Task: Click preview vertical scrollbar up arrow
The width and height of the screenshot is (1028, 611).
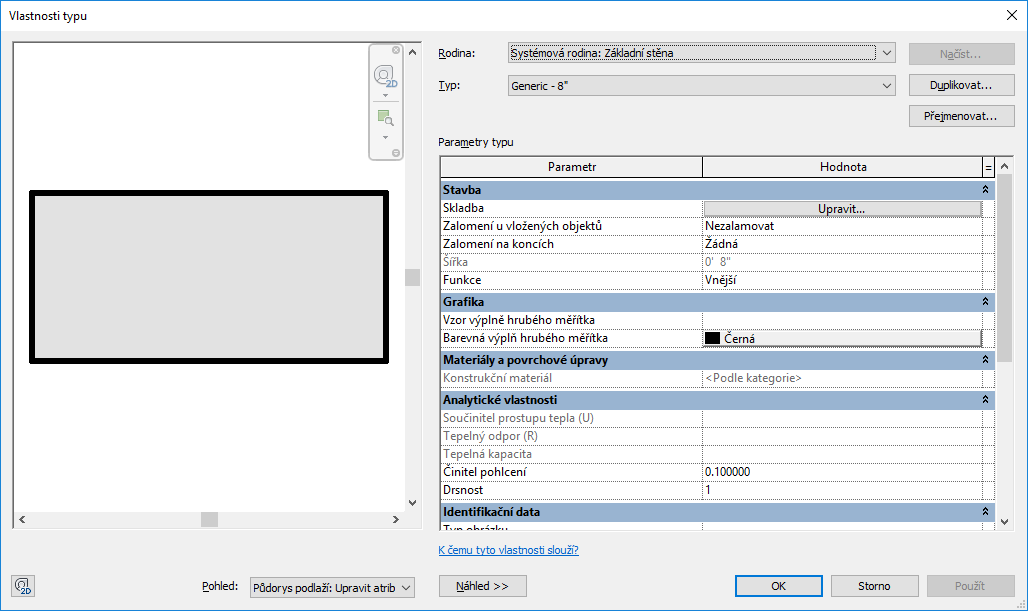Action: point(412,52)
